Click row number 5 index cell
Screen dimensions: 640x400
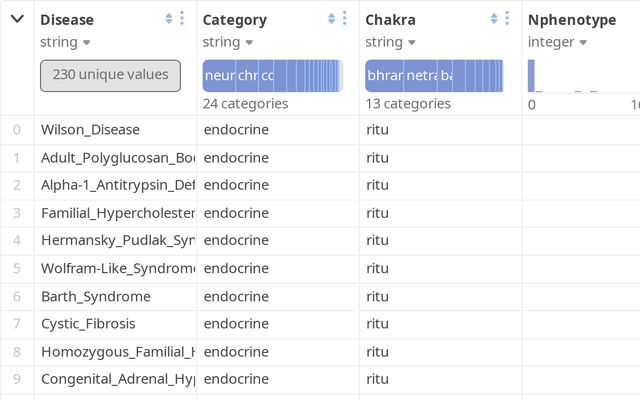pyautogui.click(x=17, y=268)
